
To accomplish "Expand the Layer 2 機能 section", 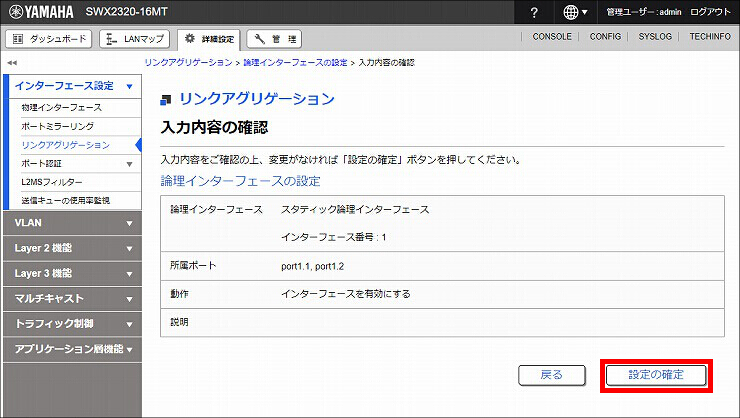I will 72,248.
